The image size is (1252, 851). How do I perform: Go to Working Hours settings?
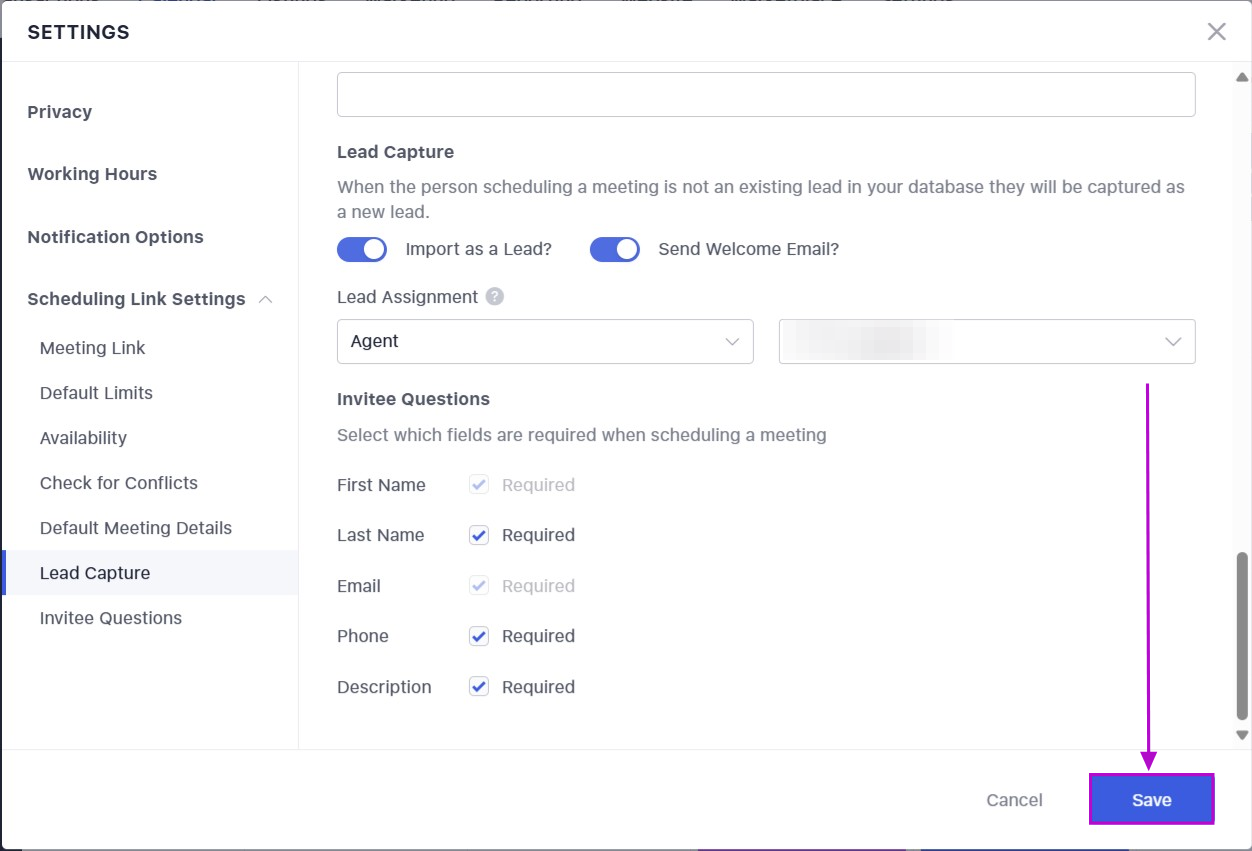(x=92, y=174)
